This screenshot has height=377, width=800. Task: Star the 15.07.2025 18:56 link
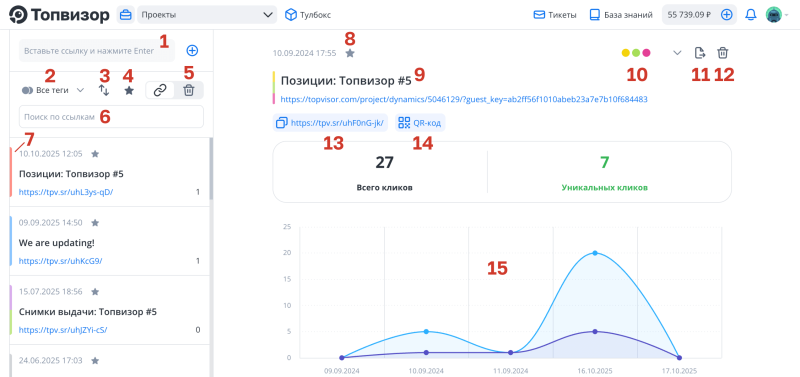tap(95, 292)
